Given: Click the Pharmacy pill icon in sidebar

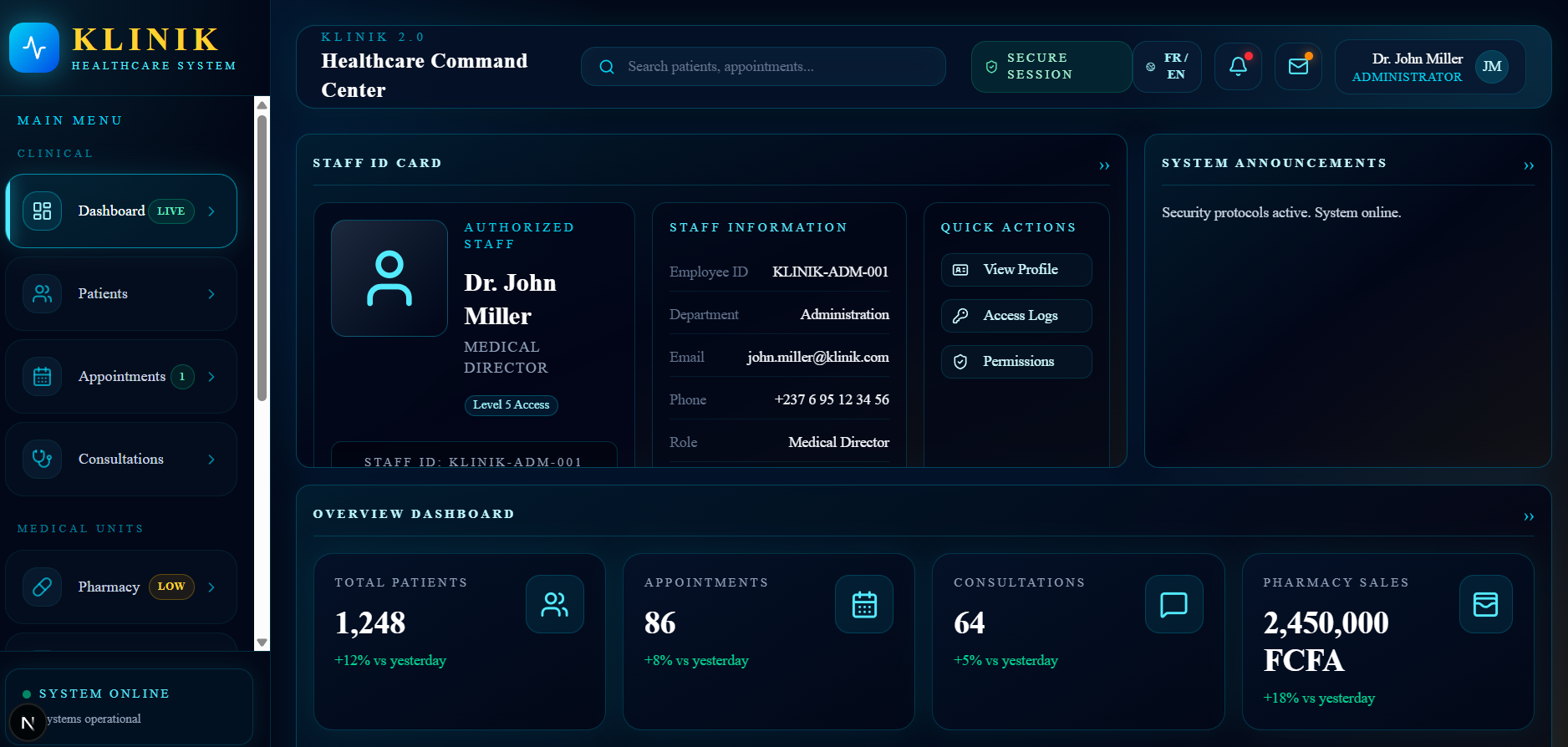Looking at the screenshot, I should 42,587.
